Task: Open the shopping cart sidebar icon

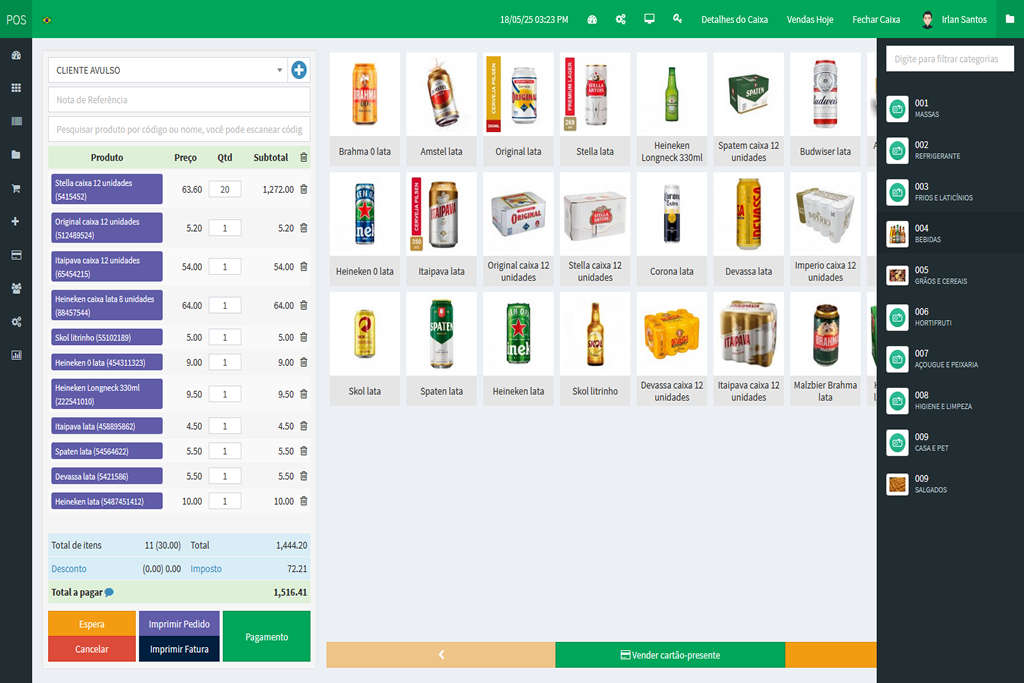Action: tap(16, 188)
